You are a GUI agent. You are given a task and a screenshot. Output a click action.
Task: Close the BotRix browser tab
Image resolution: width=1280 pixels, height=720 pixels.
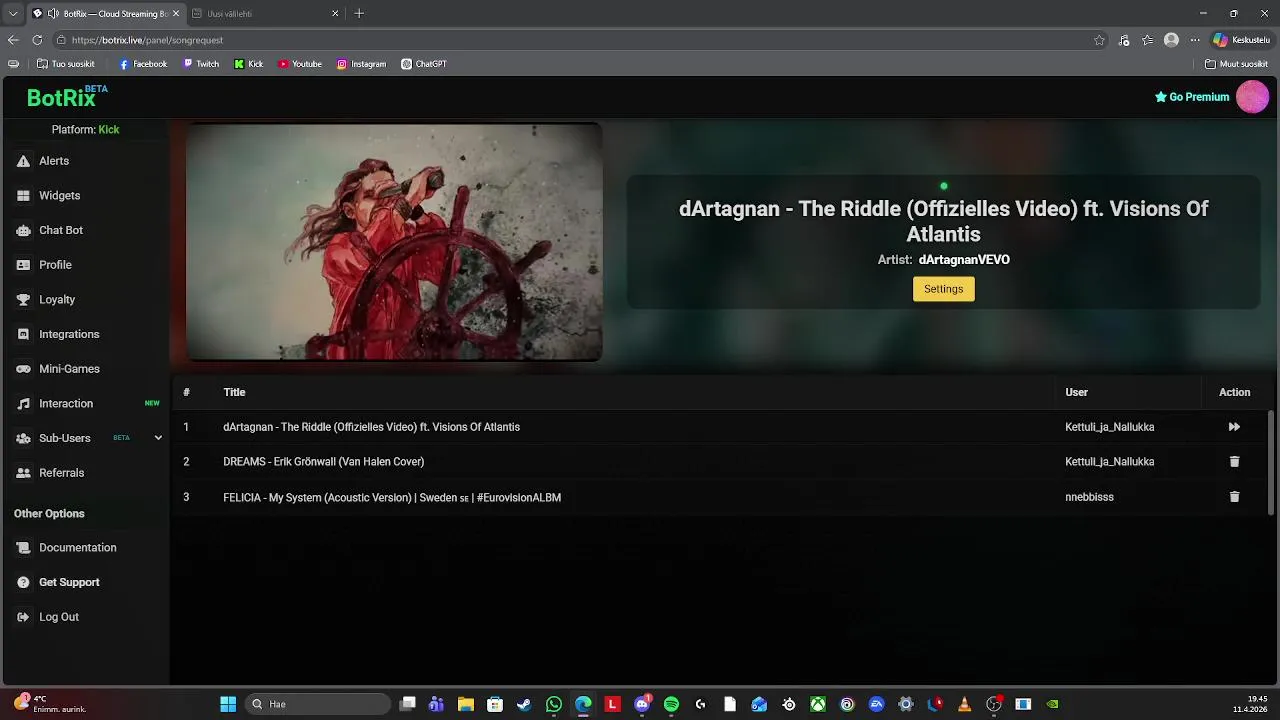click(176, 14)
